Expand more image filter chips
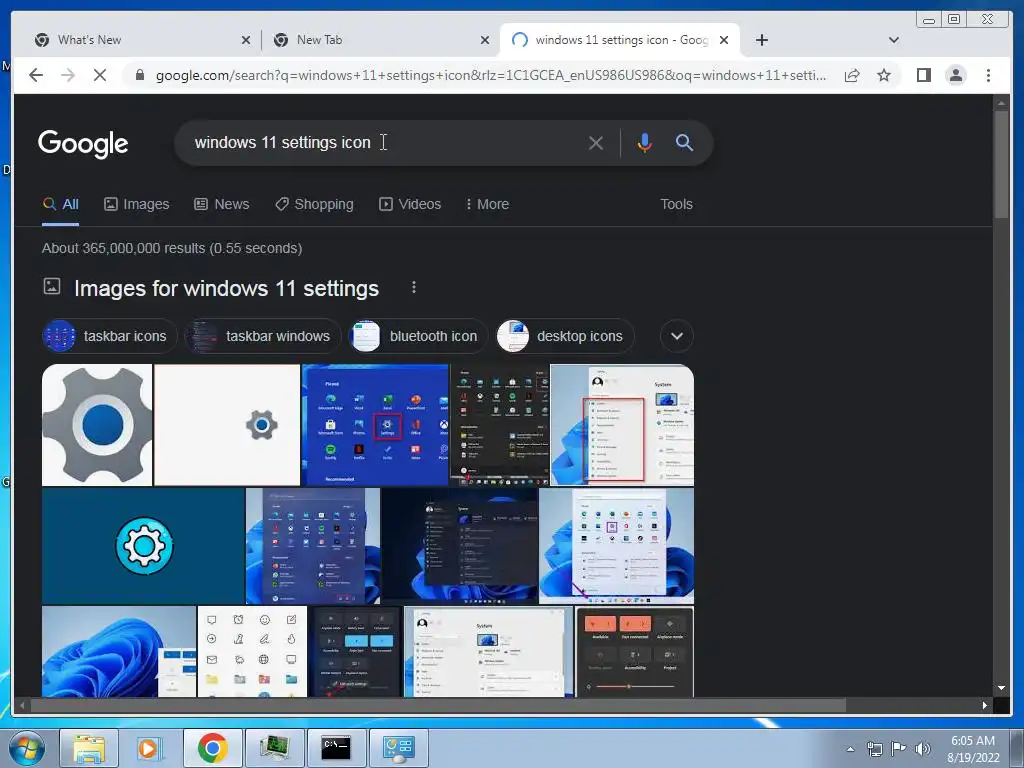1024x768 pixels. tap(677, 336)
